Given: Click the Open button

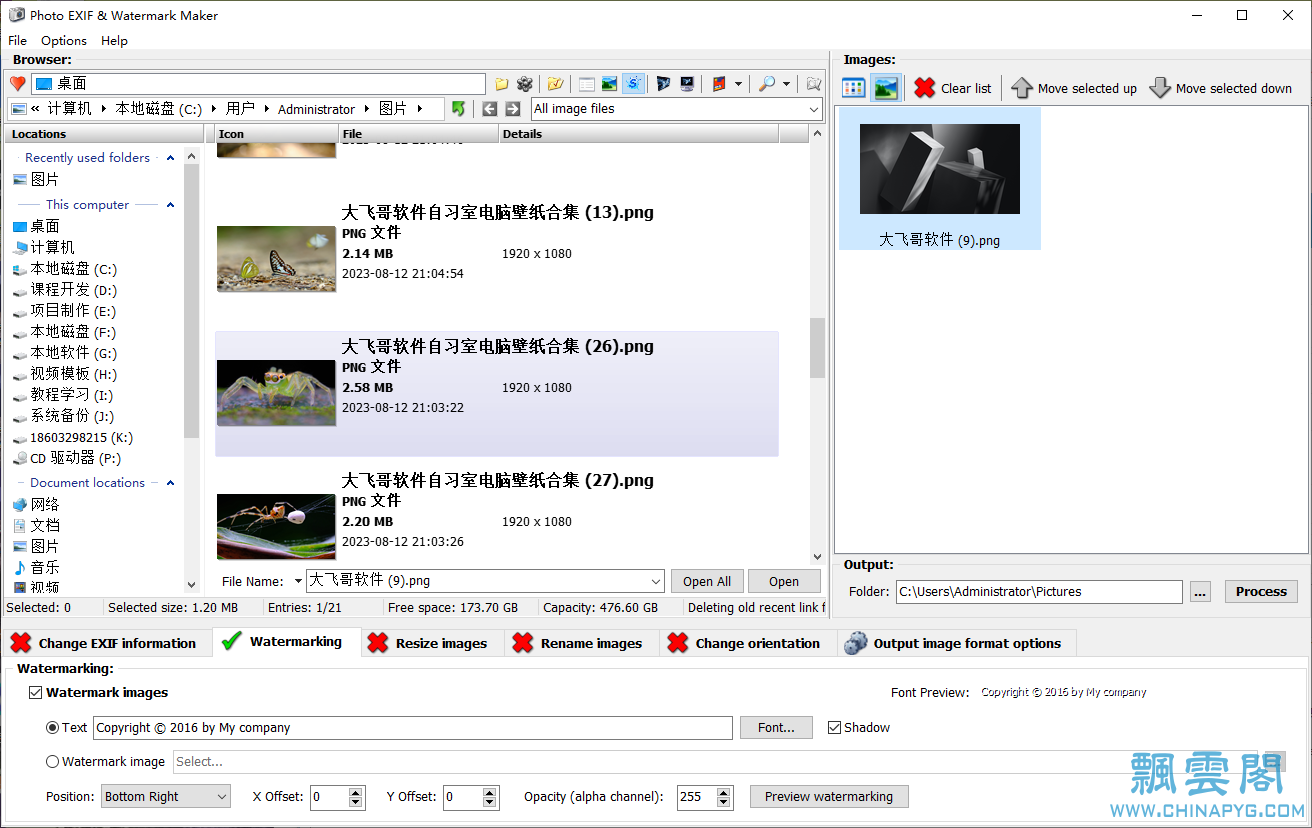Looking at the screenshot, I should (784, 581).
